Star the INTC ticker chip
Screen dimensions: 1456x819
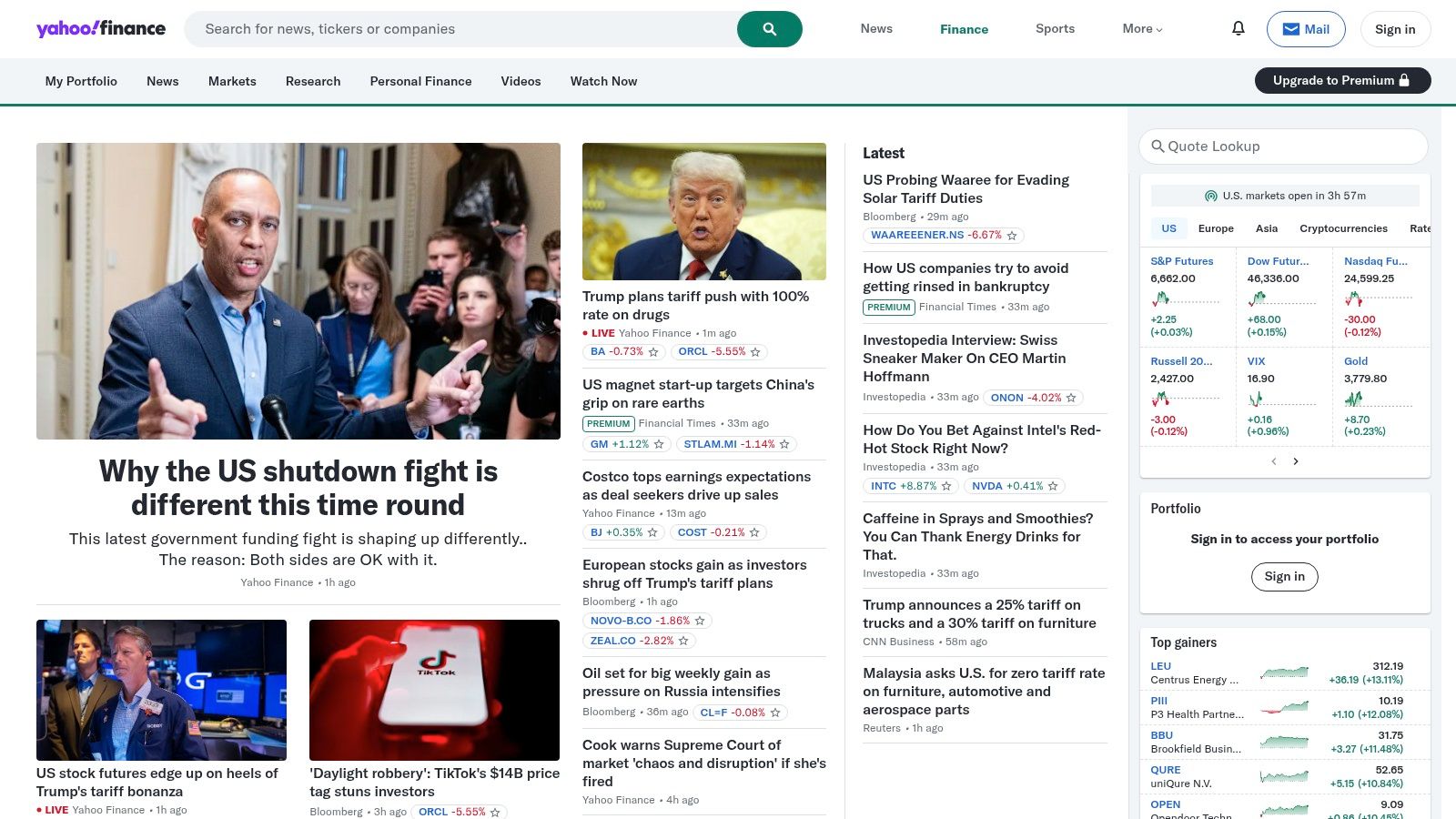(x=946, y=487)
